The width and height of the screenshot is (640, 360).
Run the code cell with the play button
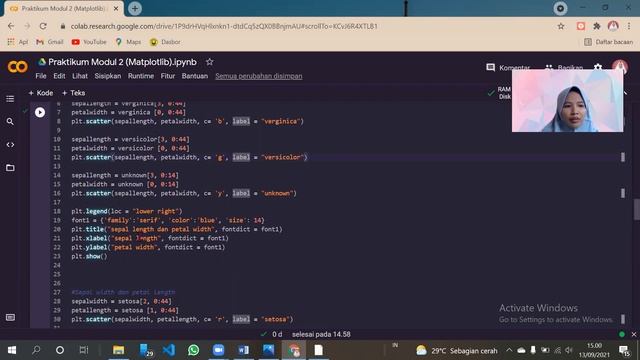pyautogui.click(x=40, y=112)
